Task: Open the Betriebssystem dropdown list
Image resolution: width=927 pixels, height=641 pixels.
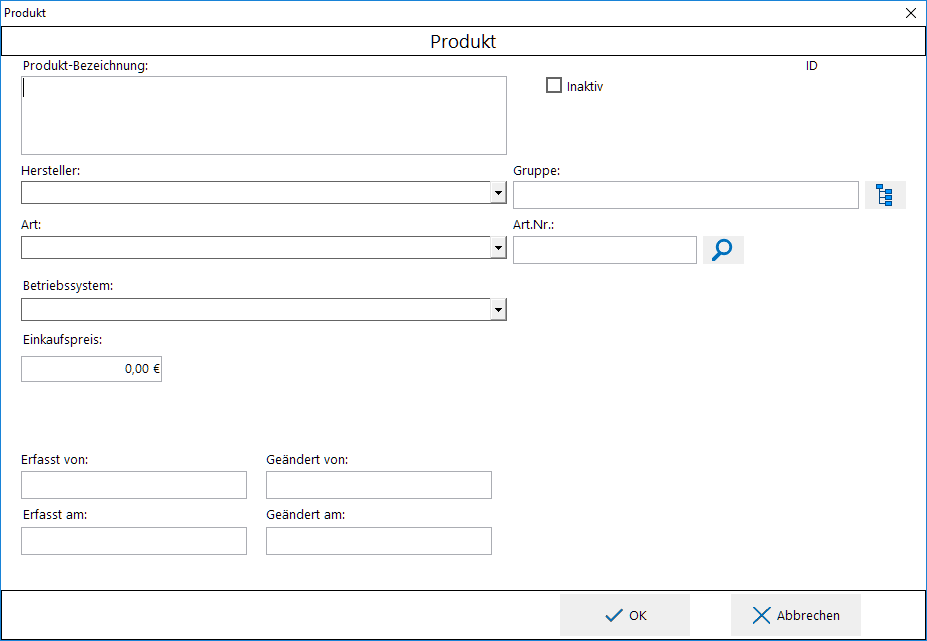Action: (x=498, y=309)
